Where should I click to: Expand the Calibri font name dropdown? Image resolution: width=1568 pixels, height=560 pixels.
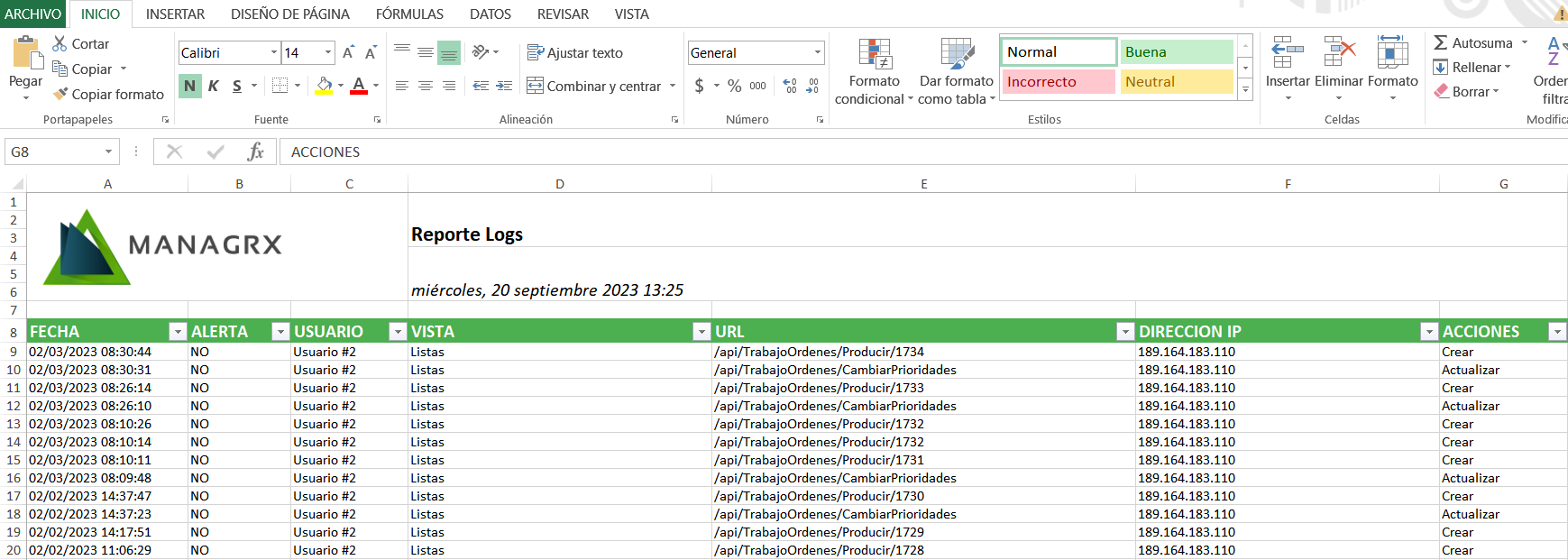click(x=274, y=53)
